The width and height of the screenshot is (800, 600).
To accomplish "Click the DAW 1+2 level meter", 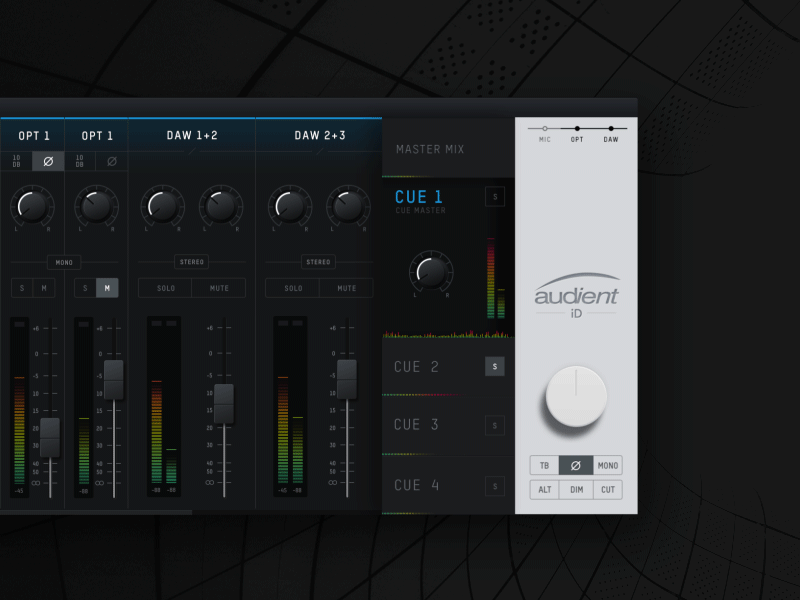I will (164, 406).
